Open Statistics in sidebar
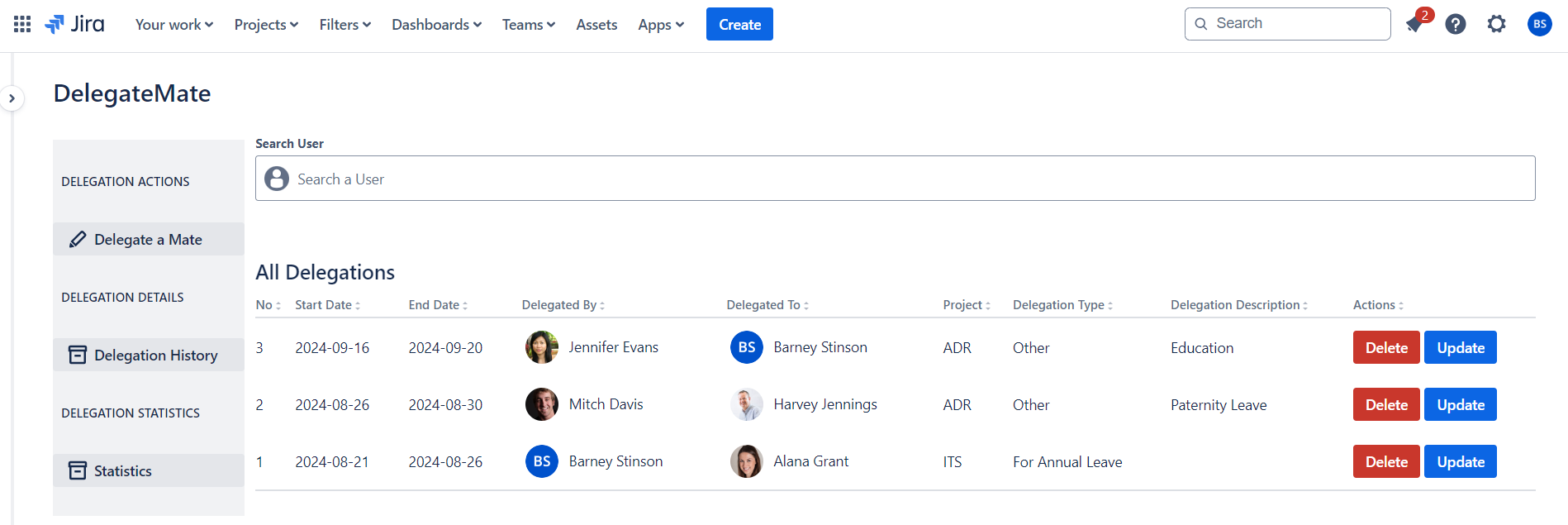This screenshot has width=1568, height=525. click(x=149, y=470)
